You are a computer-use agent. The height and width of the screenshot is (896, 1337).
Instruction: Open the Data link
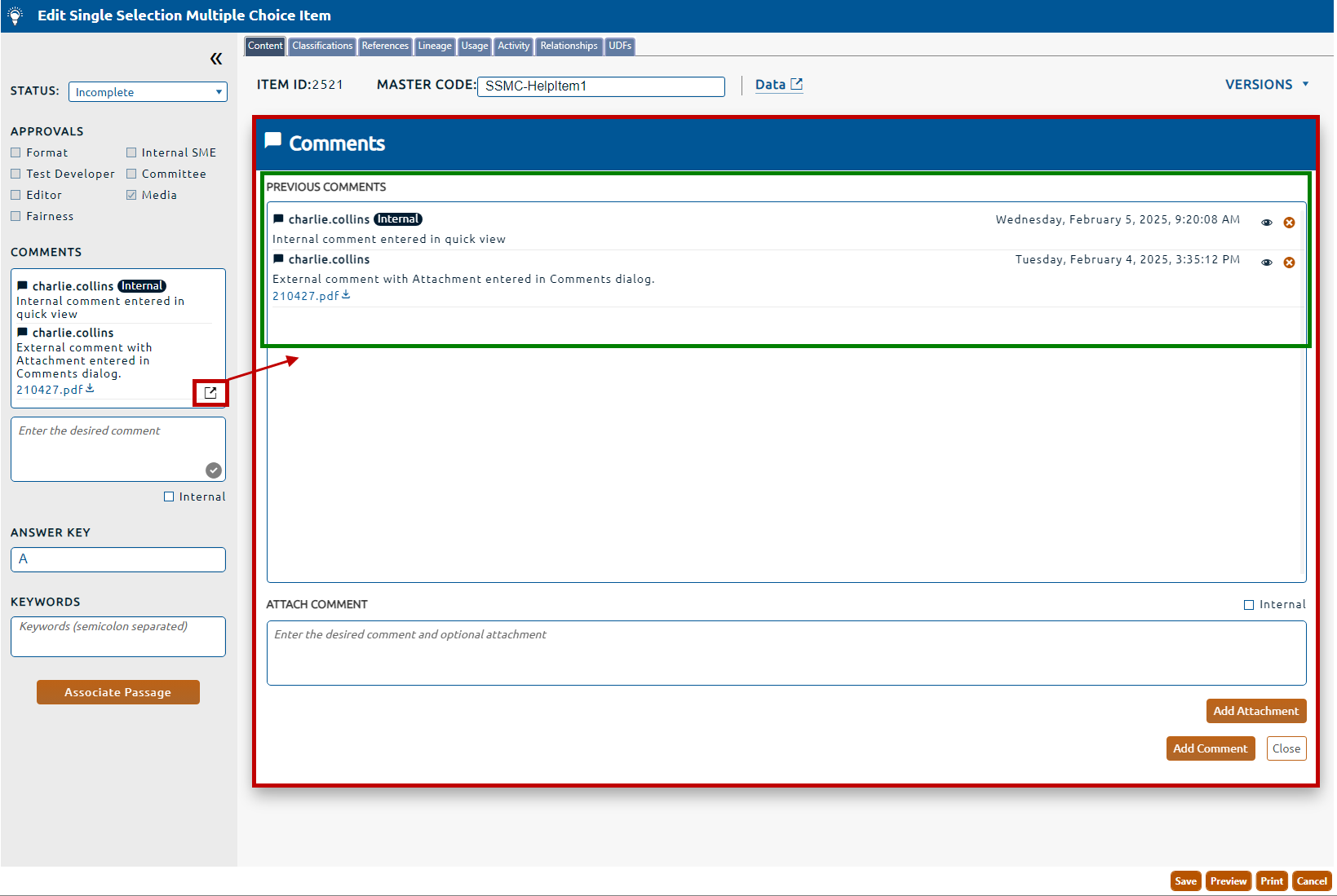pos(778,85)
